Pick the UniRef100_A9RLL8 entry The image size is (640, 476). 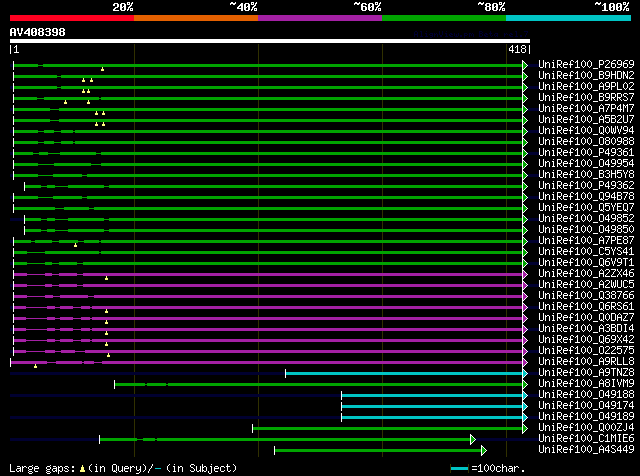[x=586, y=362]
